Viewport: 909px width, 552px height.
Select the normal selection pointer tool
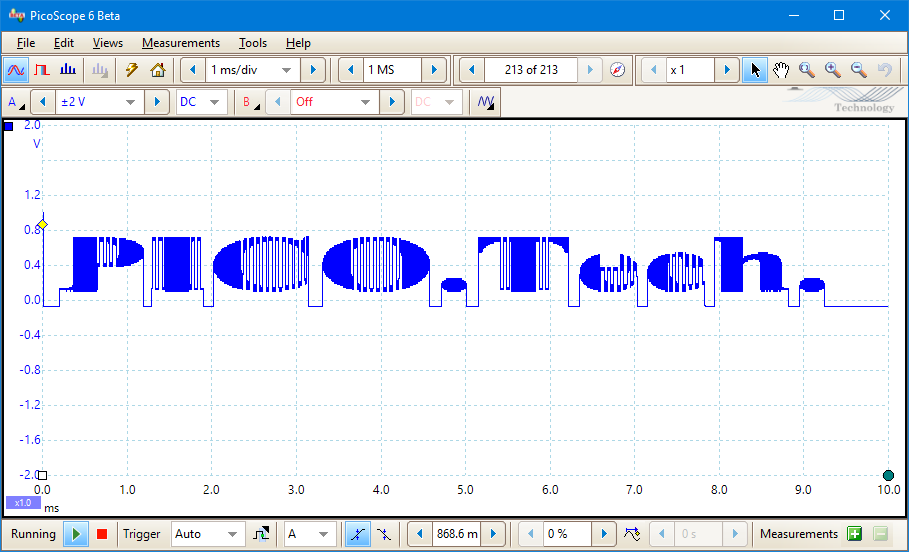[x=755, y=70]
